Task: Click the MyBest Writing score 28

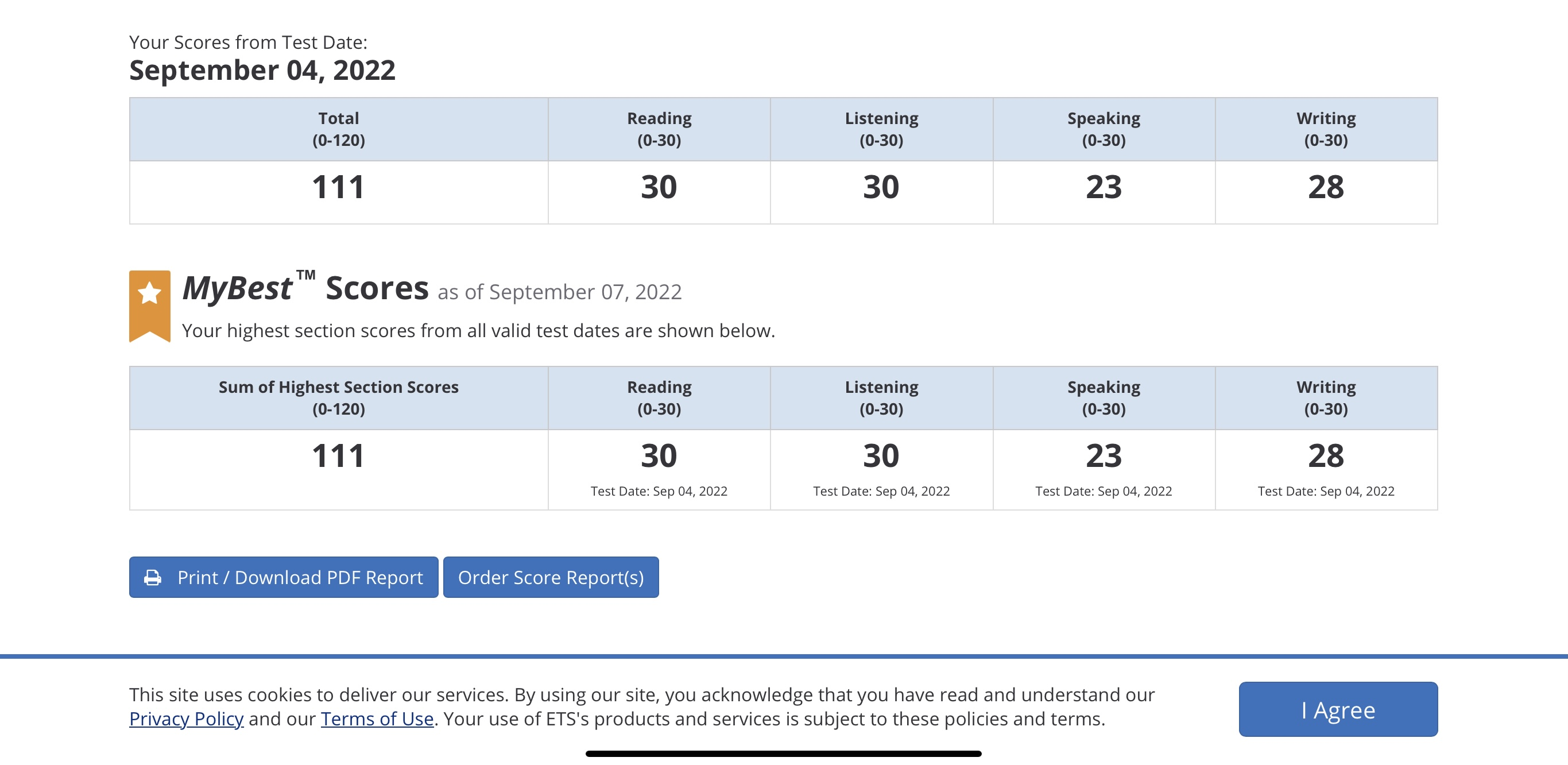Action: coord(1326,455)
